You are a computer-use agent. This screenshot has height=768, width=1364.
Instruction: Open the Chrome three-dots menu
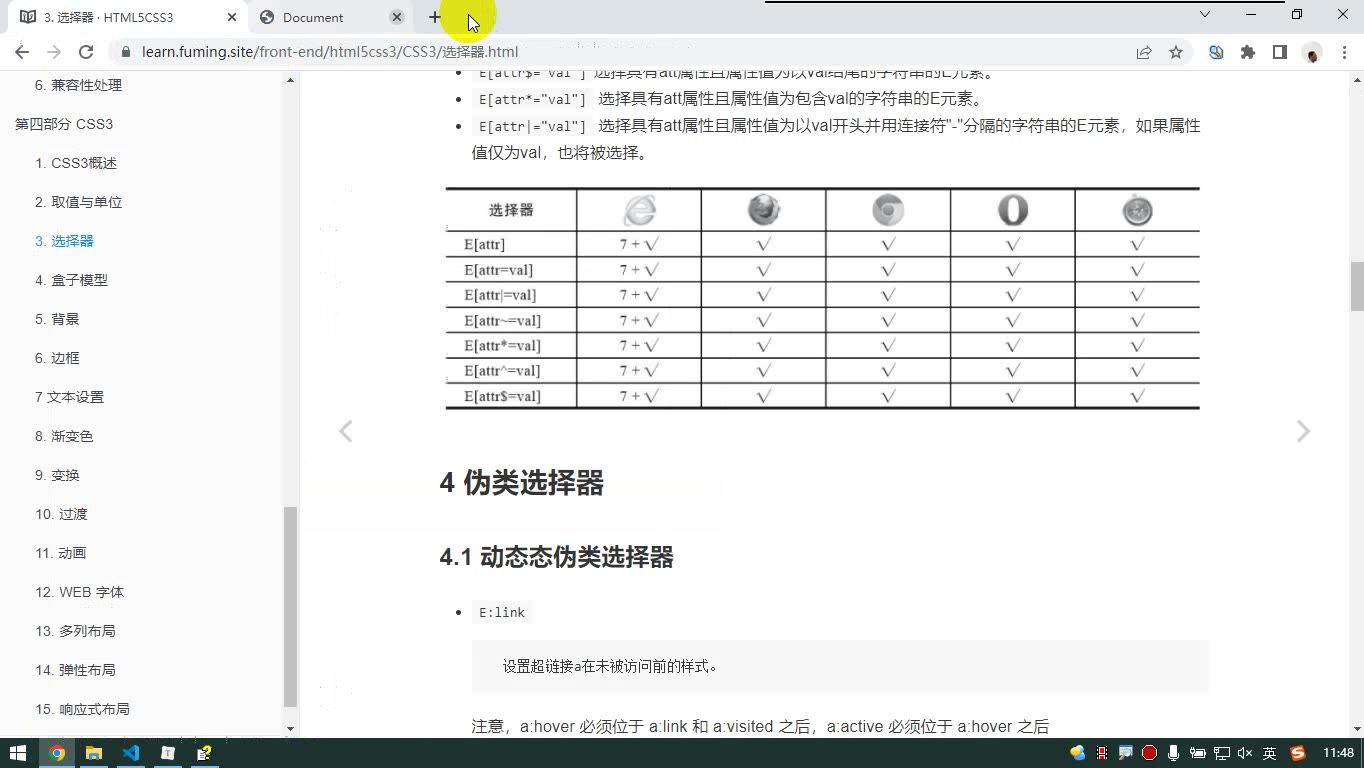(1343, 52)
